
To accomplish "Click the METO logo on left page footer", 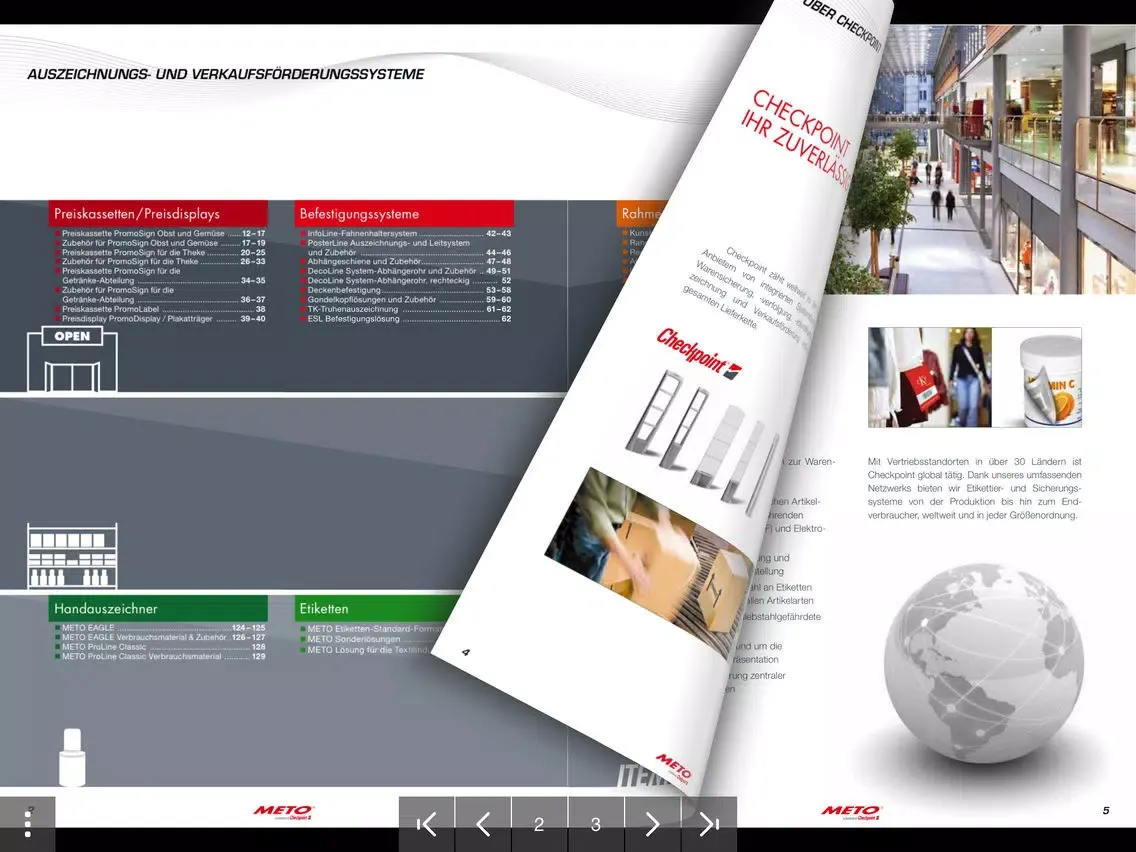I will click(283, 811).
